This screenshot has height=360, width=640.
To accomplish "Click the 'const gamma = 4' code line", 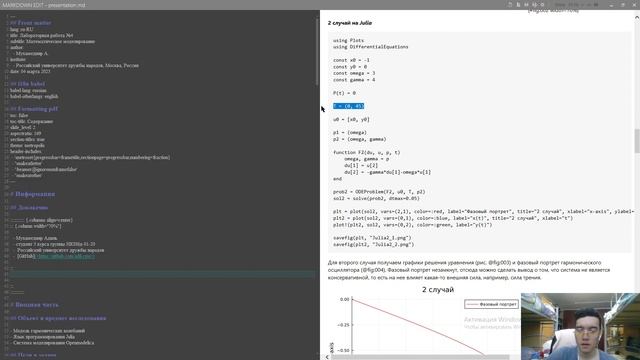I will click(354, 80).
